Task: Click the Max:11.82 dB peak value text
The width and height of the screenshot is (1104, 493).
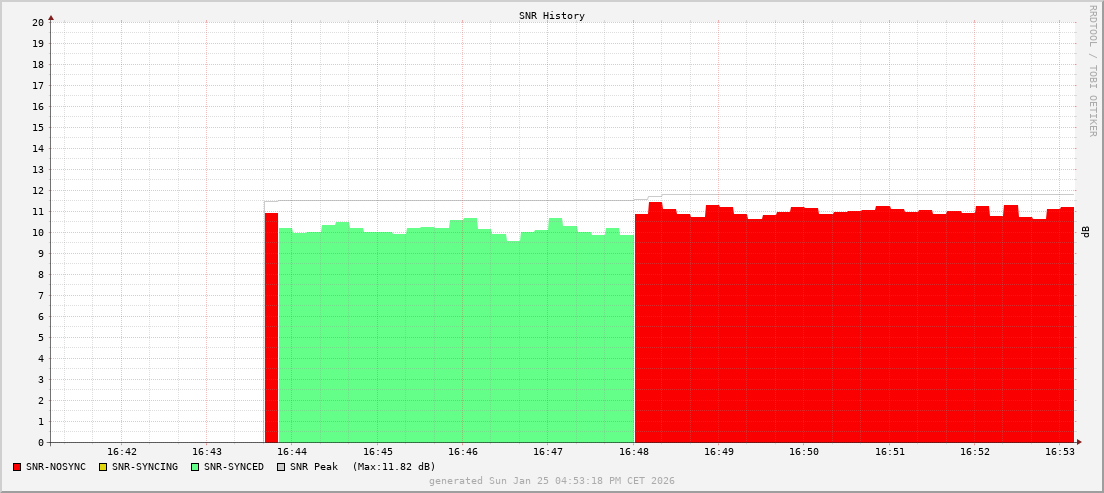Action: pyautogui.click(x=393, y=467)
